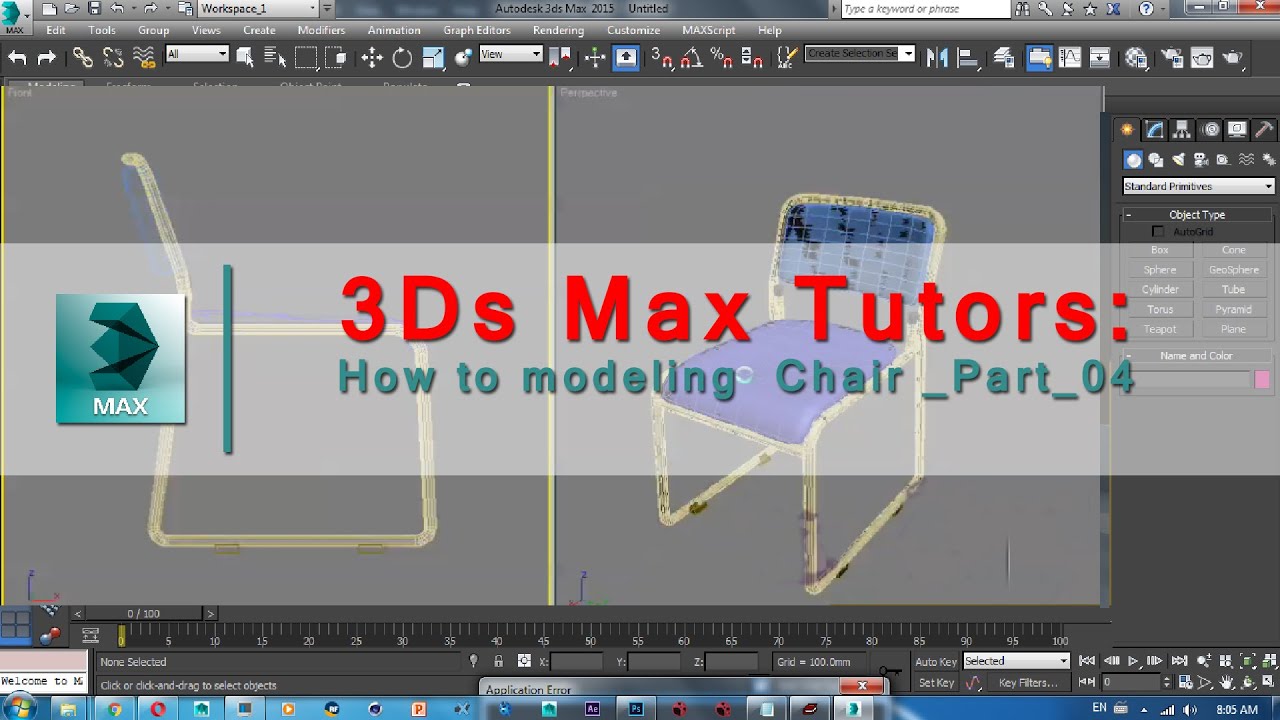Enable the AutoGrid checkbox
The width and height of the screenshot is (1280, 720).
1158,232
